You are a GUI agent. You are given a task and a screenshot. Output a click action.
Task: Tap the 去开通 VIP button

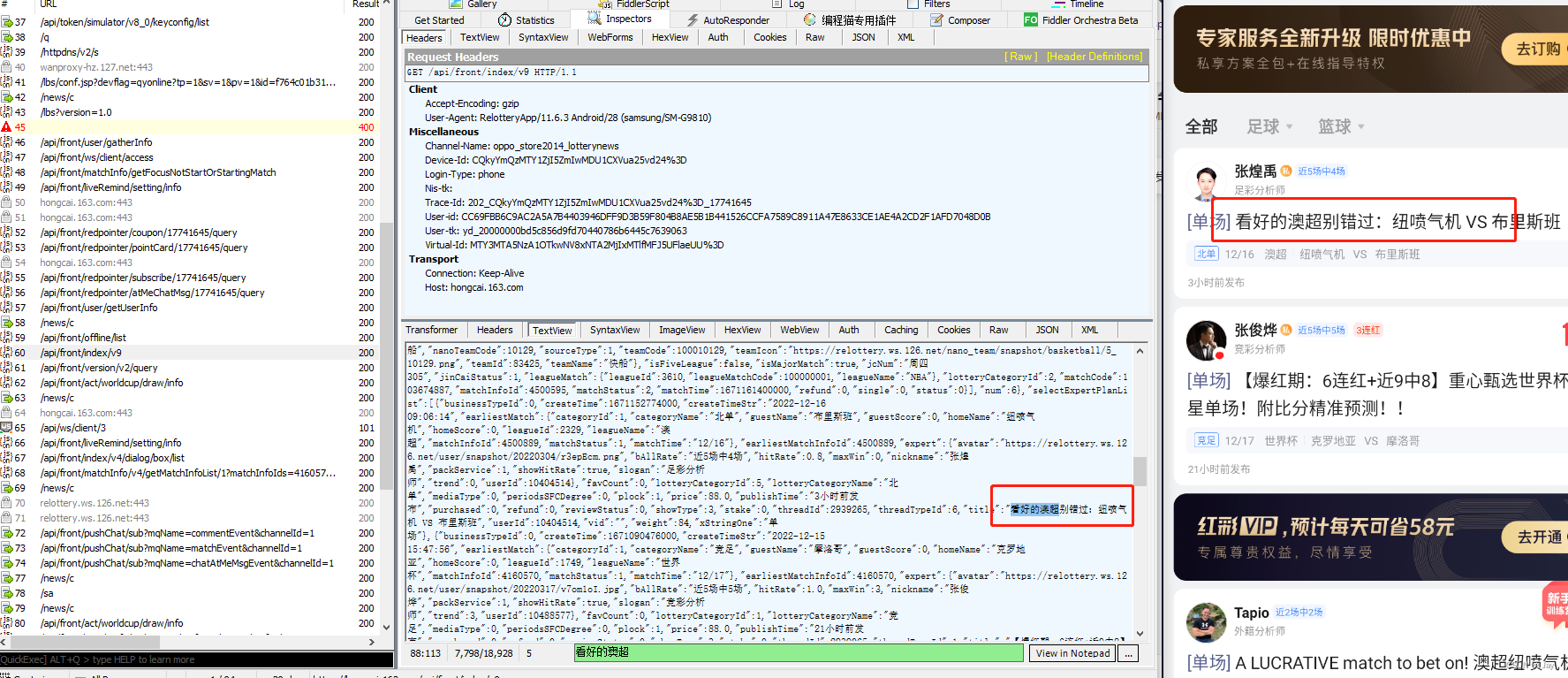(1536, 537)
